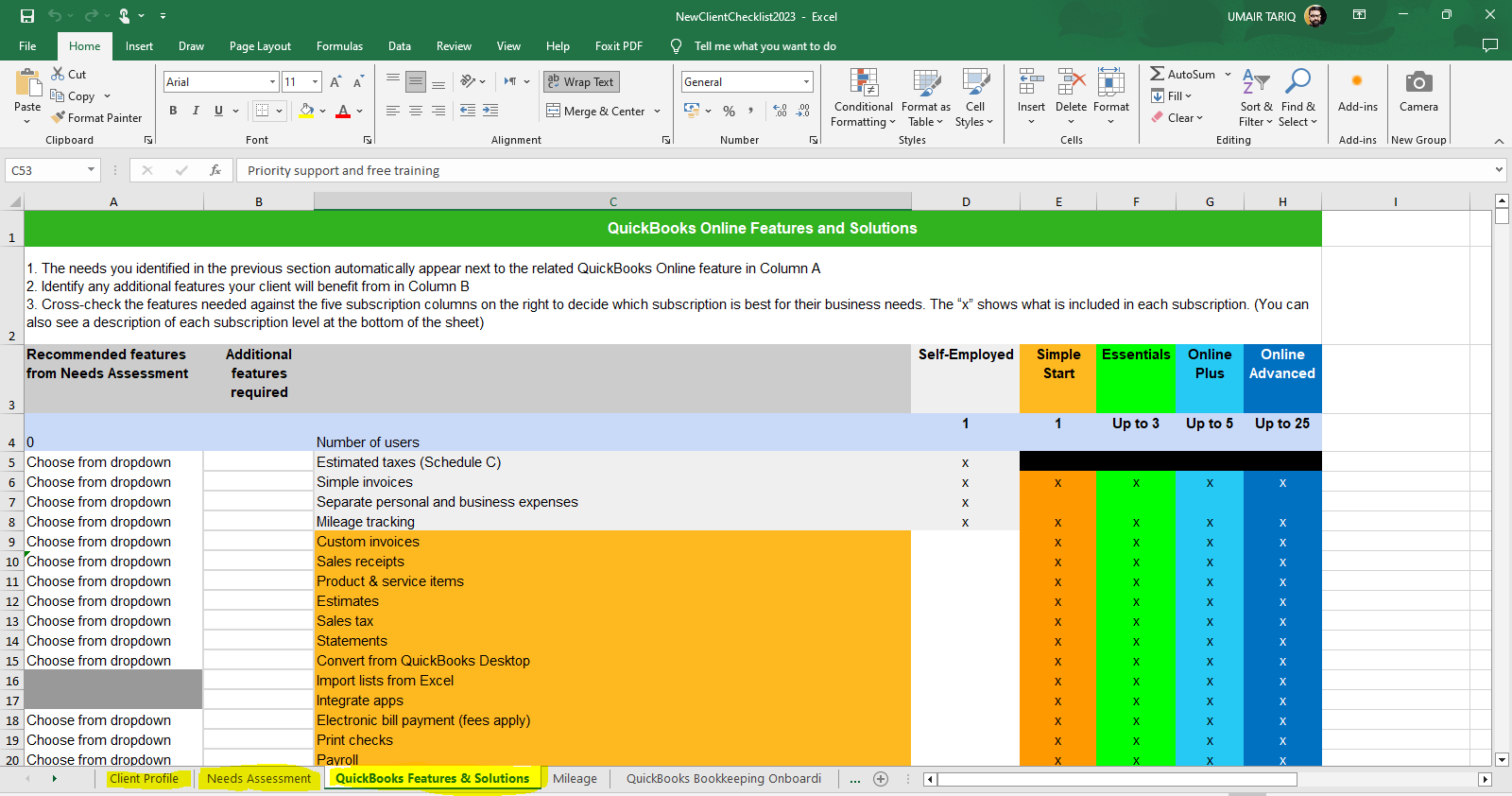Viewport: 1512px width, 796px height.
Task: Switch to the Needs Assessment sheet tab
Action: pos(259,779)
